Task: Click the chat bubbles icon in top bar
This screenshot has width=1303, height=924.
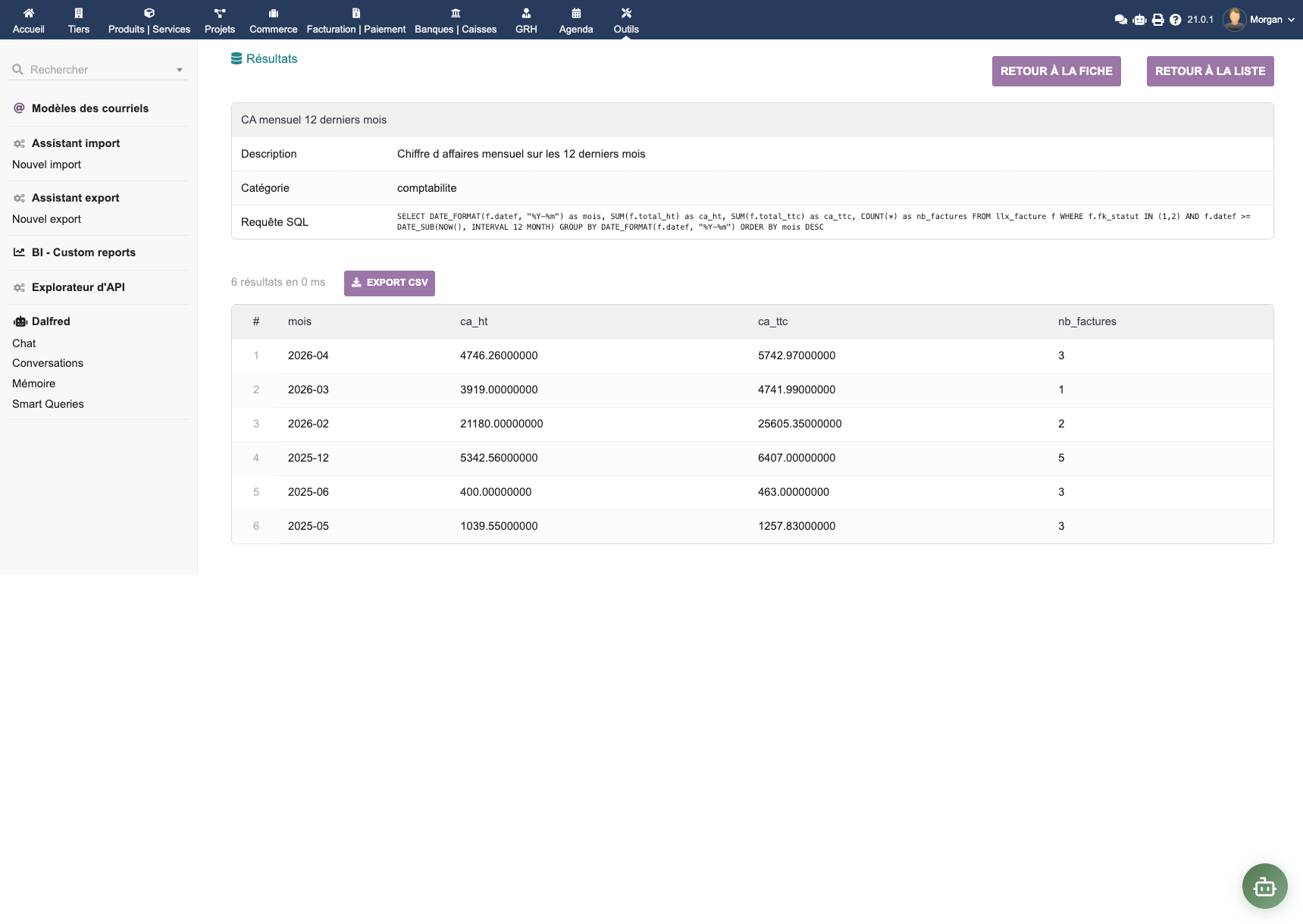Action: [1120, 20]
